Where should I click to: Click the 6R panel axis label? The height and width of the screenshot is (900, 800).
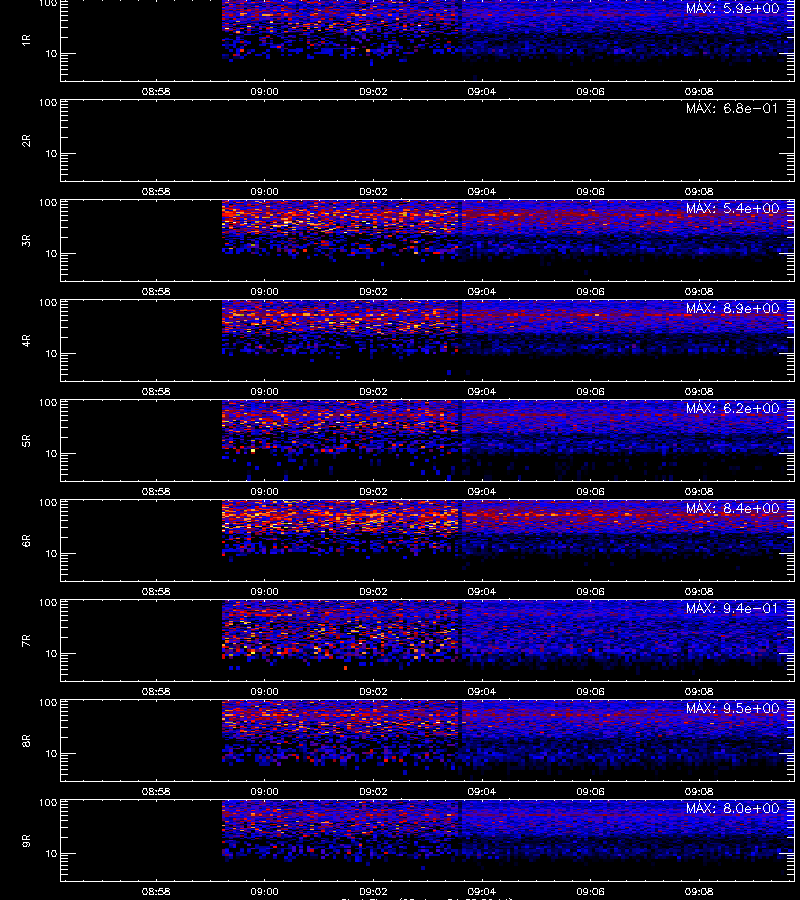pyautogui.click(x=26, y=540)
